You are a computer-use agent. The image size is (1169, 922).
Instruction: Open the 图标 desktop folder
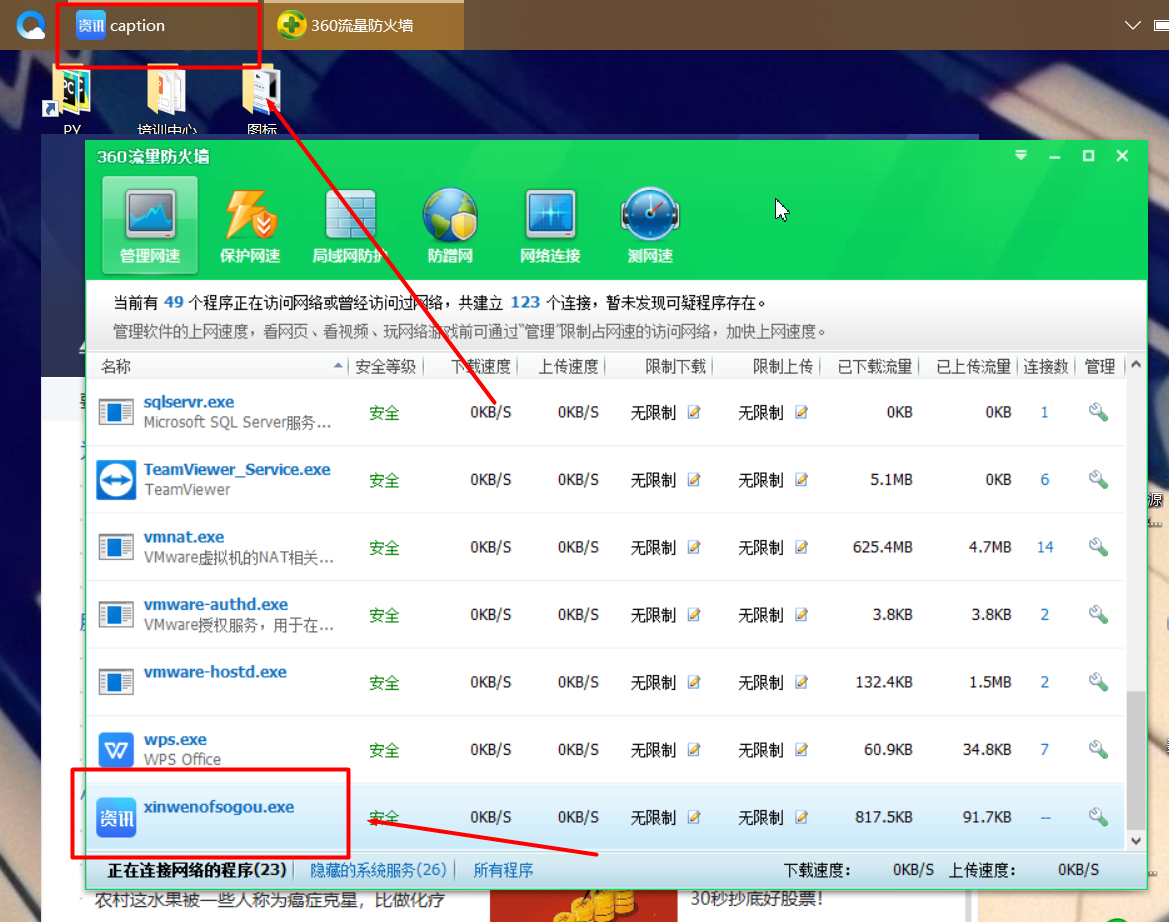click(262, 100)
